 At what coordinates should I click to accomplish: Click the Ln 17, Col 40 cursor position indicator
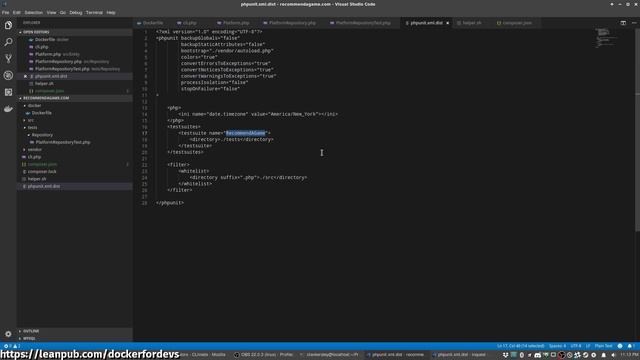(520, 346)
